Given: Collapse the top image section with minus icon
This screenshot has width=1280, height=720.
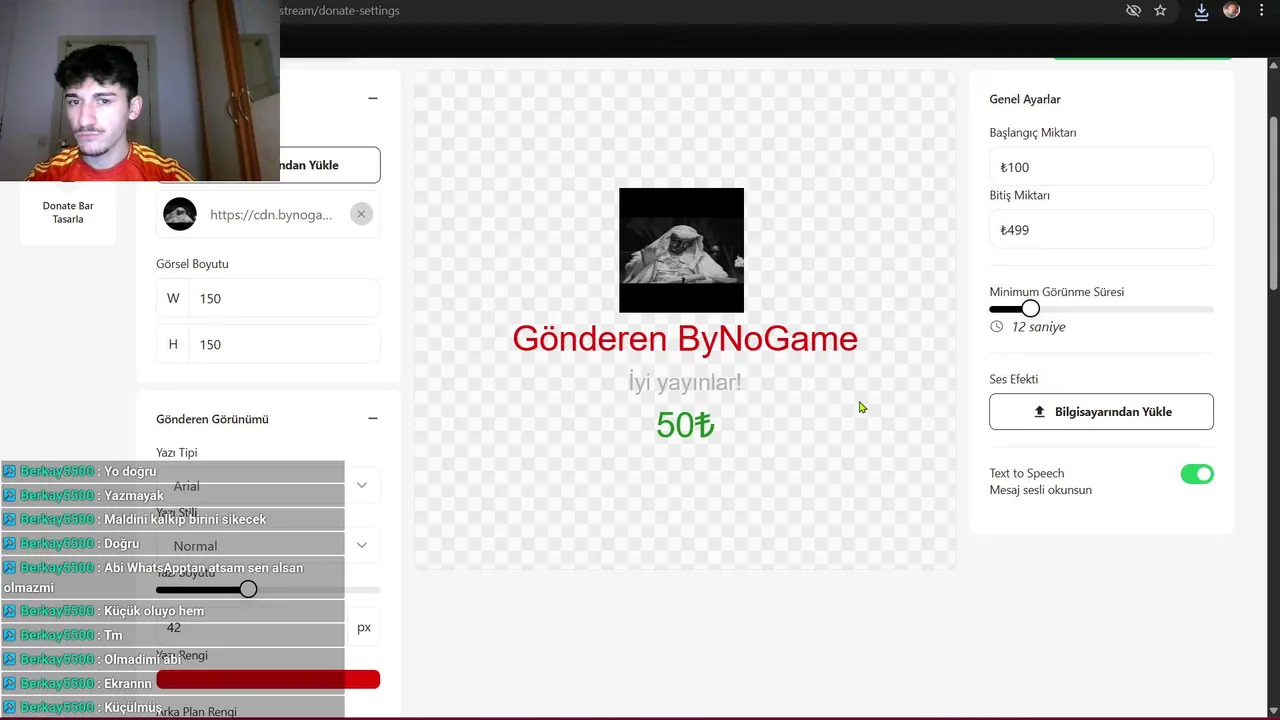Looking at the screenshot, I should 373,98.
